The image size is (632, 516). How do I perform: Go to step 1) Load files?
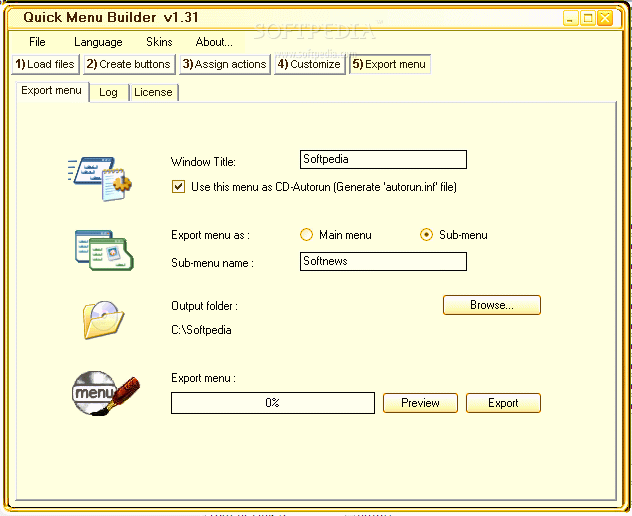(45, 64)
